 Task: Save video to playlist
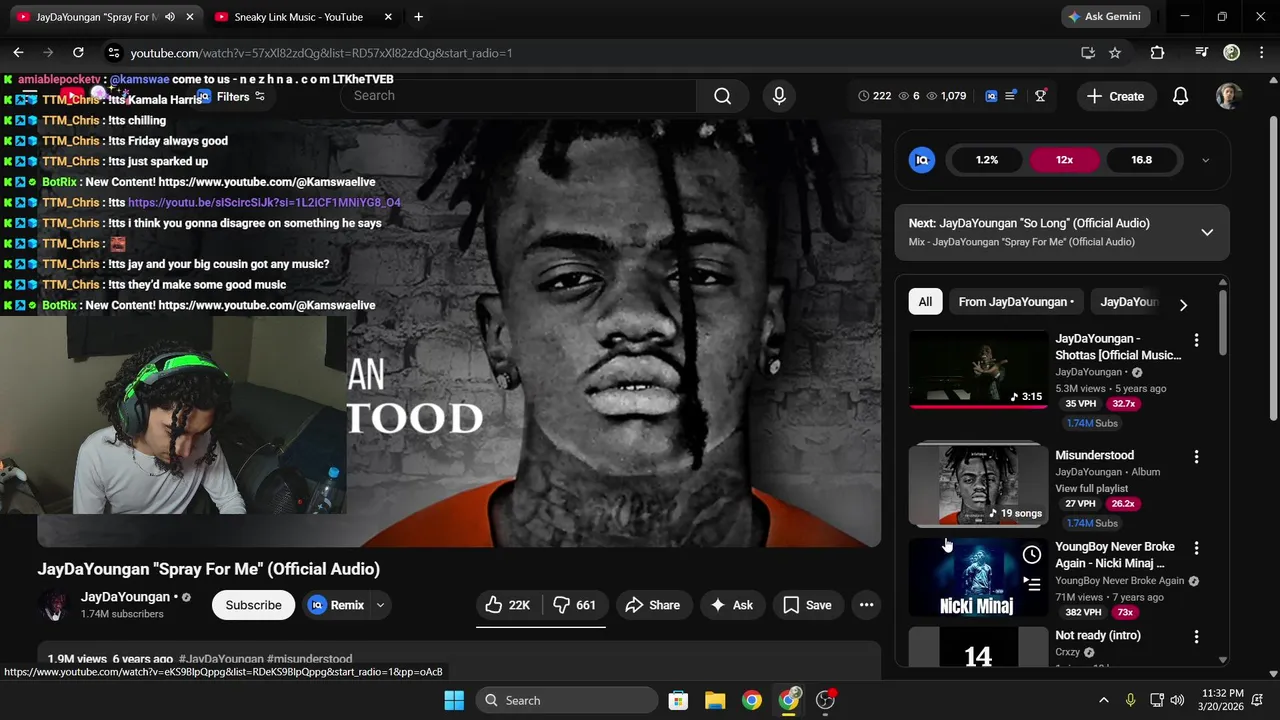(807, 605)
